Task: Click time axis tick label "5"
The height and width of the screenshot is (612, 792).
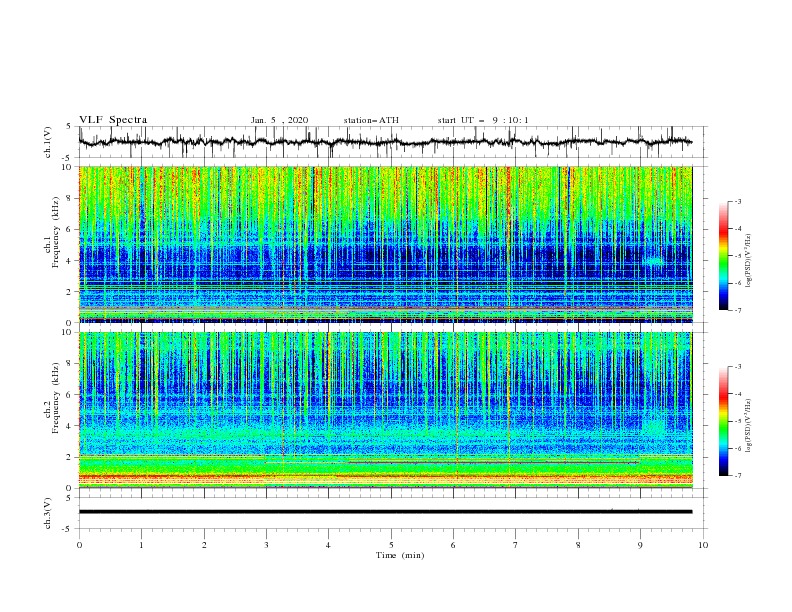Action: [391, 545]
